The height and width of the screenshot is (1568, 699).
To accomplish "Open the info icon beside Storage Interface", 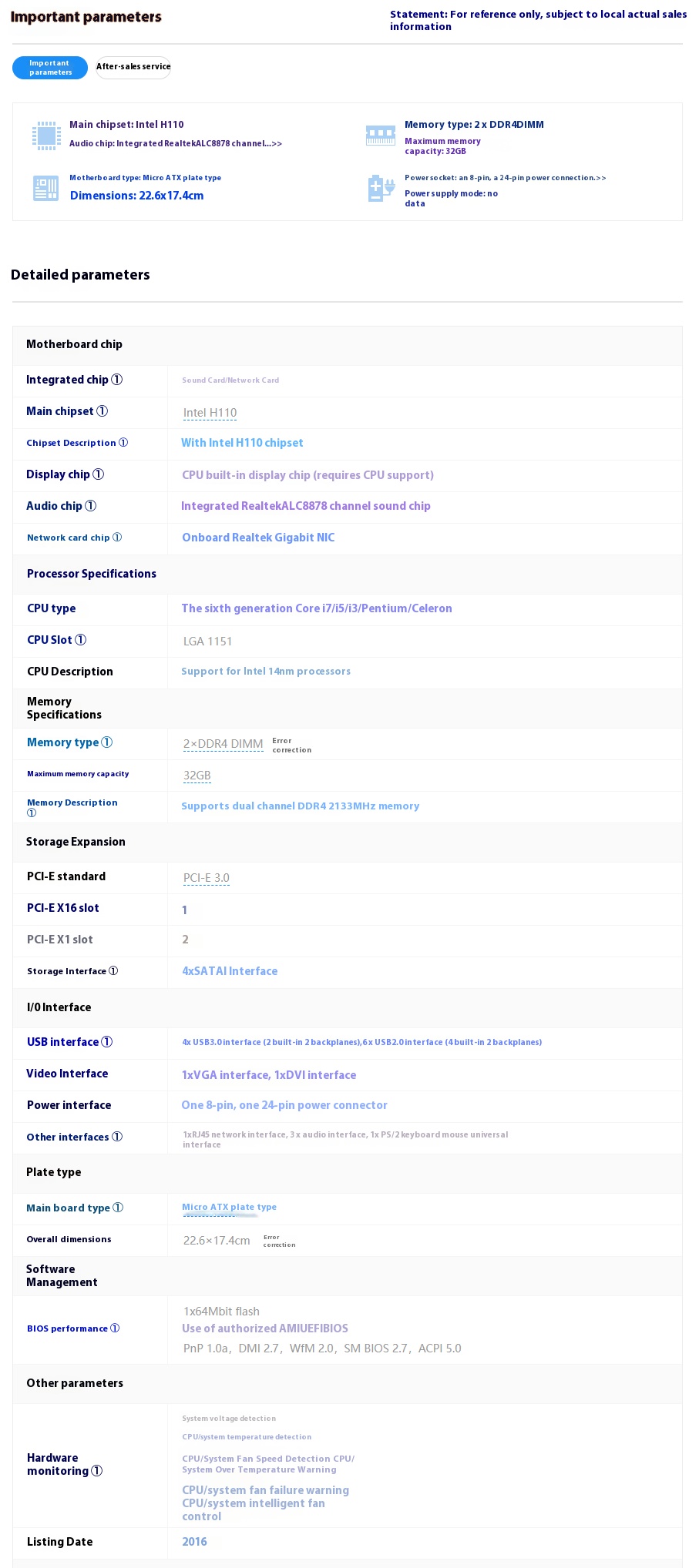I will click(x=113, y=971).
